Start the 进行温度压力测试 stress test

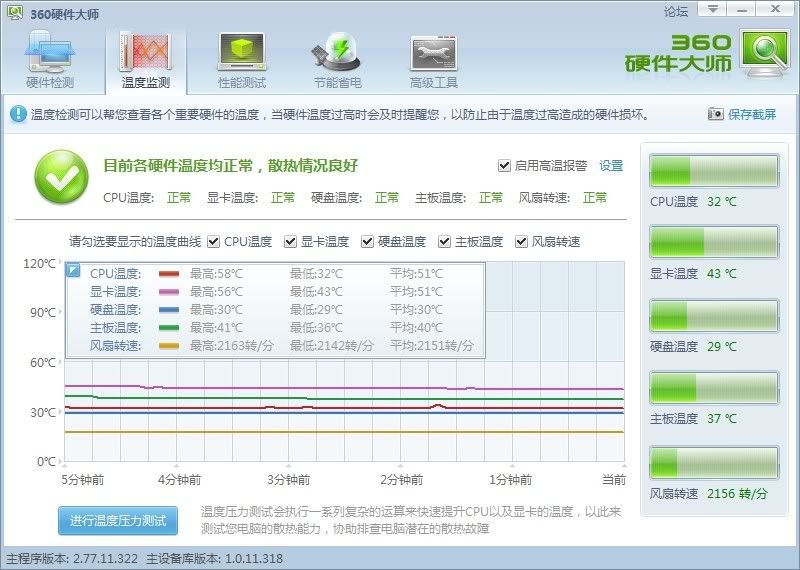coord(118,521)
